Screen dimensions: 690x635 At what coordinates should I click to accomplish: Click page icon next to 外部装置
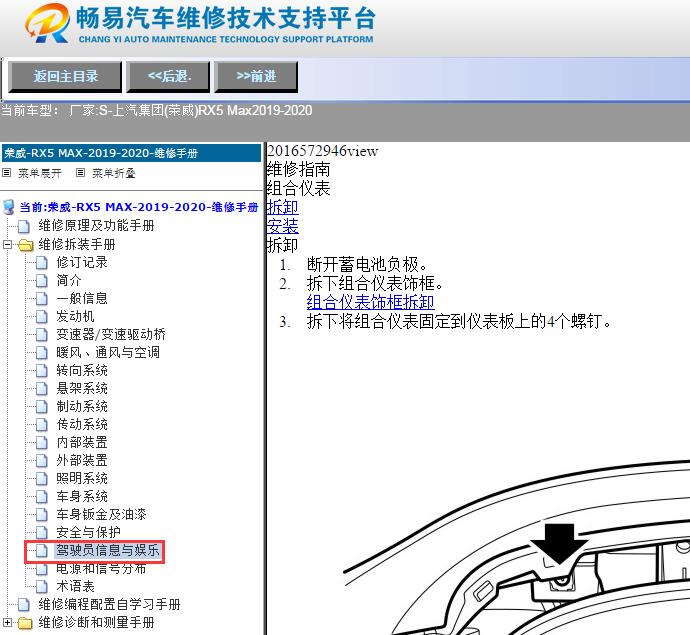click(42, 461)
